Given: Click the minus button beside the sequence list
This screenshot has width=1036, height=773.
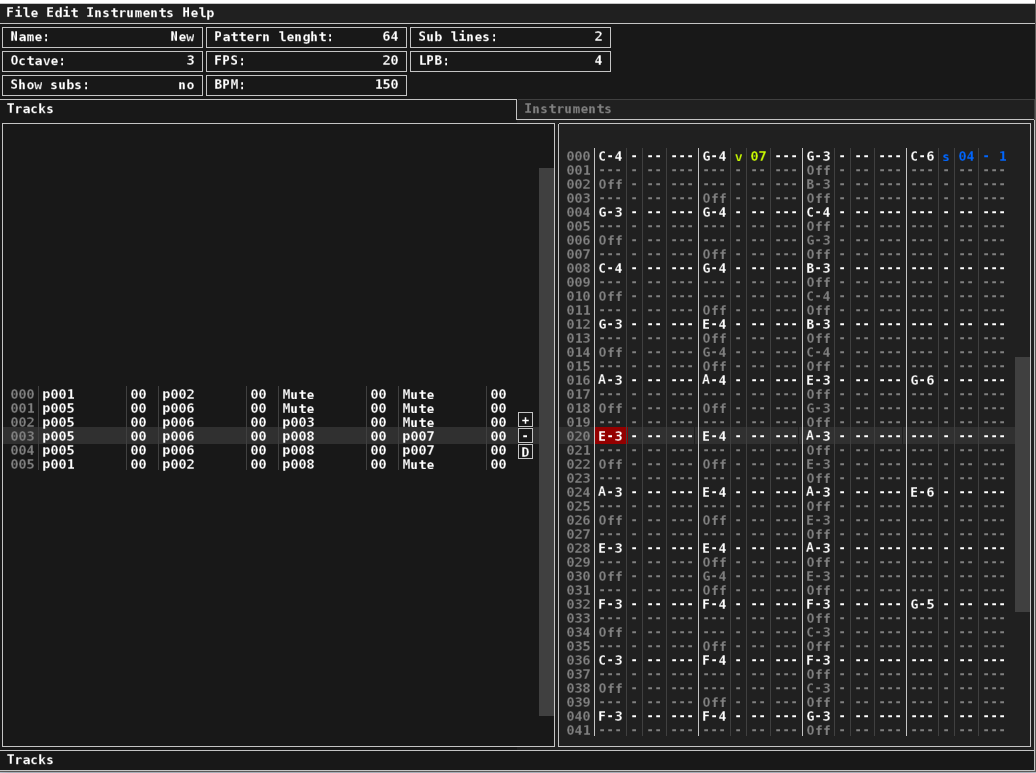Looking at the screenshot, I should click(525, 436).
